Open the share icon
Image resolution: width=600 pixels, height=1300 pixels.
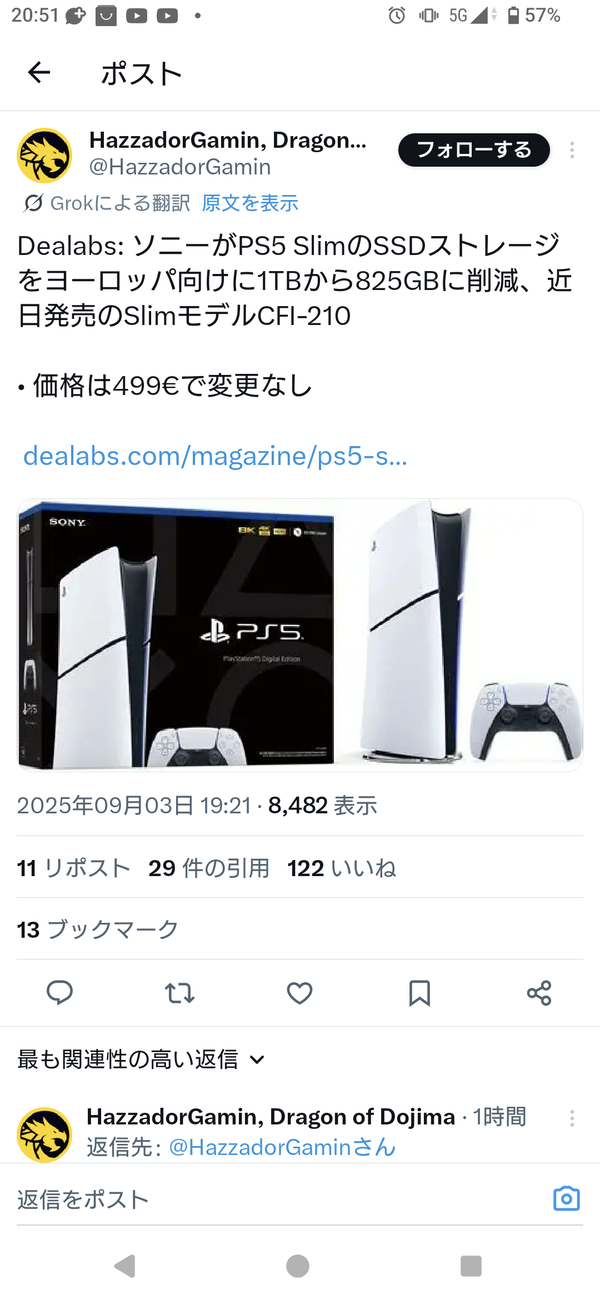(x=539, y=993)
